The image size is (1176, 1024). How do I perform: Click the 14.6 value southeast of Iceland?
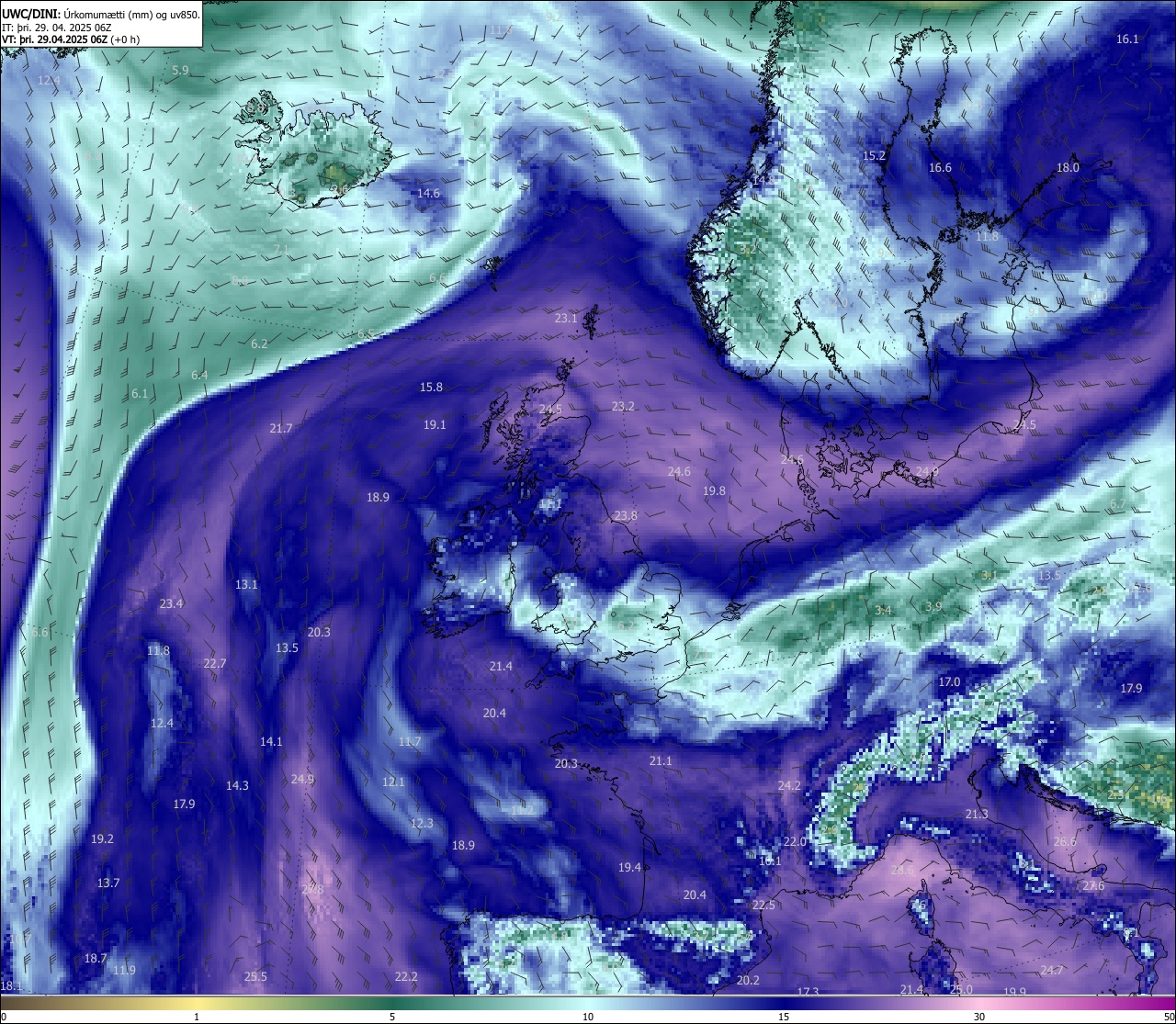click(428, 194)
